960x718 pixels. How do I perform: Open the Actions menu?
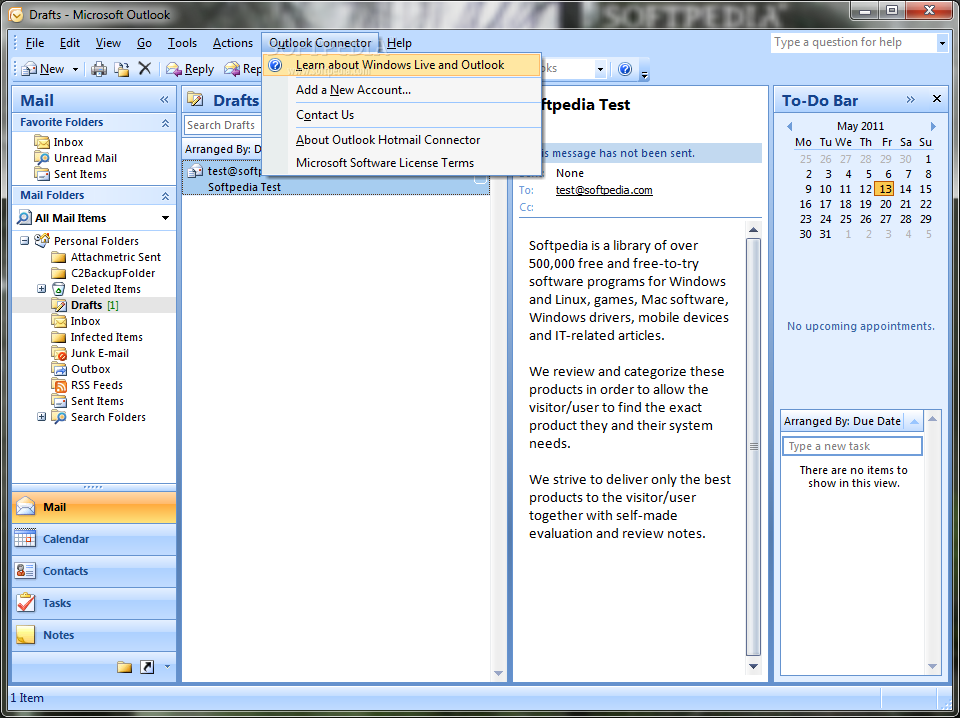[233, 43]
